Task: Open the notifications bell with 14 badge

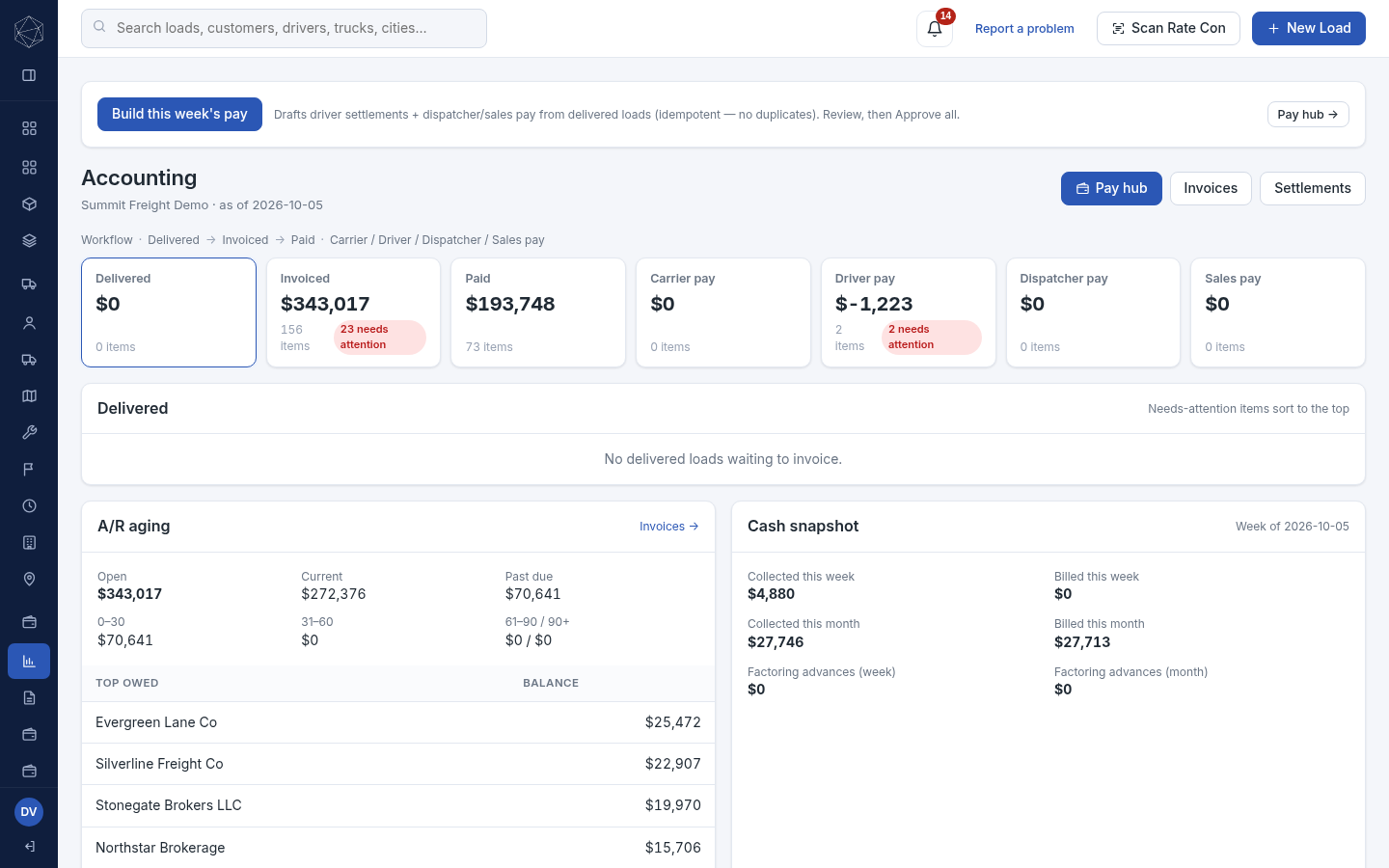Action: pos(935,29)
